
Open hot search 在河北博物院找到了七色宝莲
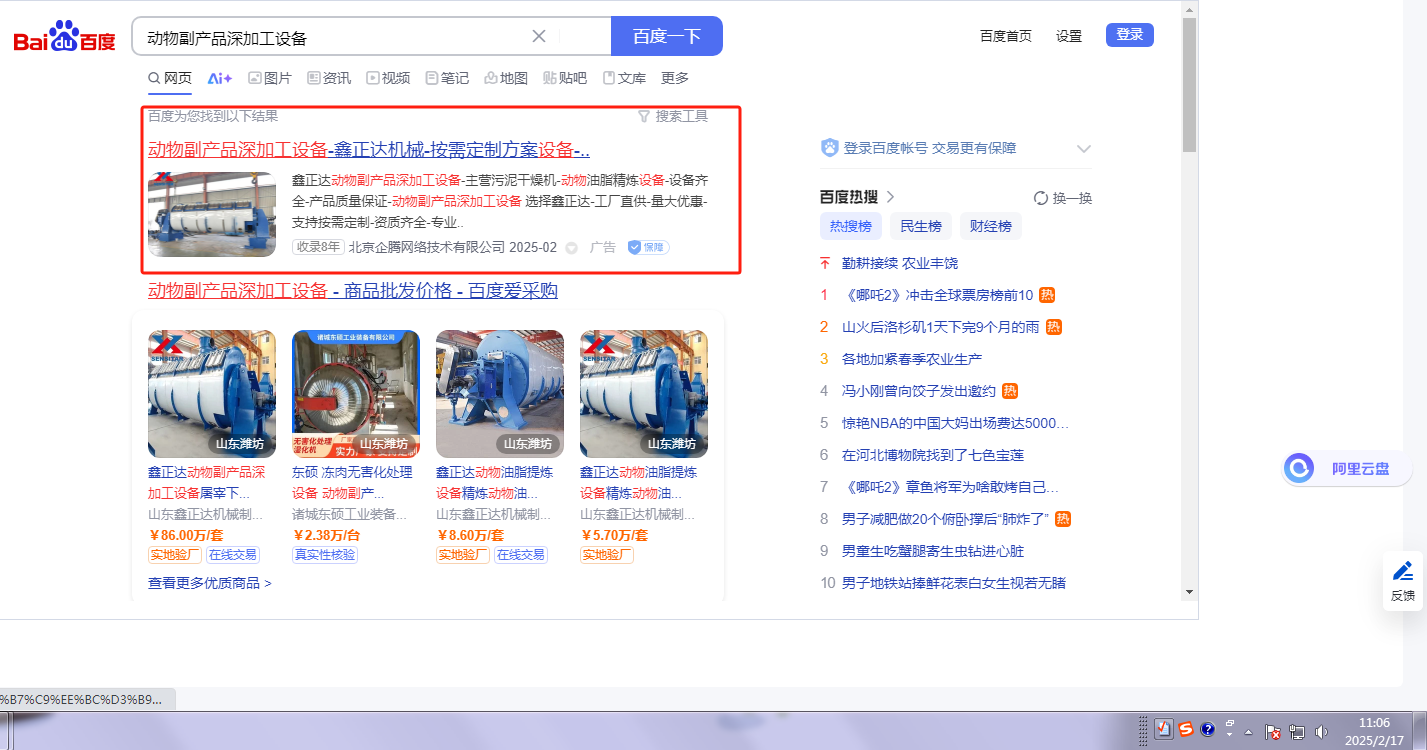pyautogui.click(x=933, y=455)
